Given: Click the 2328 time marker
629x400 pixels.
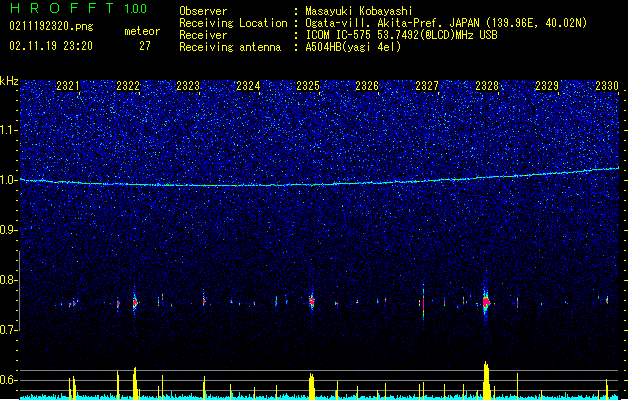Looking at the screenshot, I should (x=487, y=86).
